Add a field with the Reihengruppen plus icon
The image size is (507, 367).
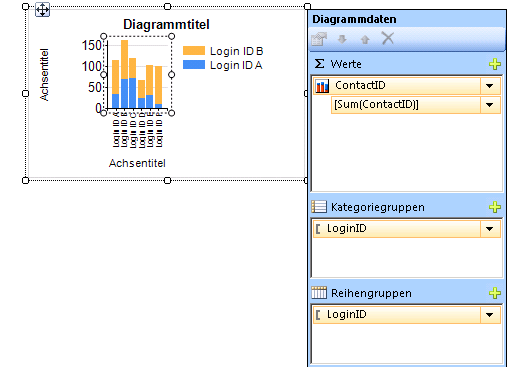[x=495, y=293]
